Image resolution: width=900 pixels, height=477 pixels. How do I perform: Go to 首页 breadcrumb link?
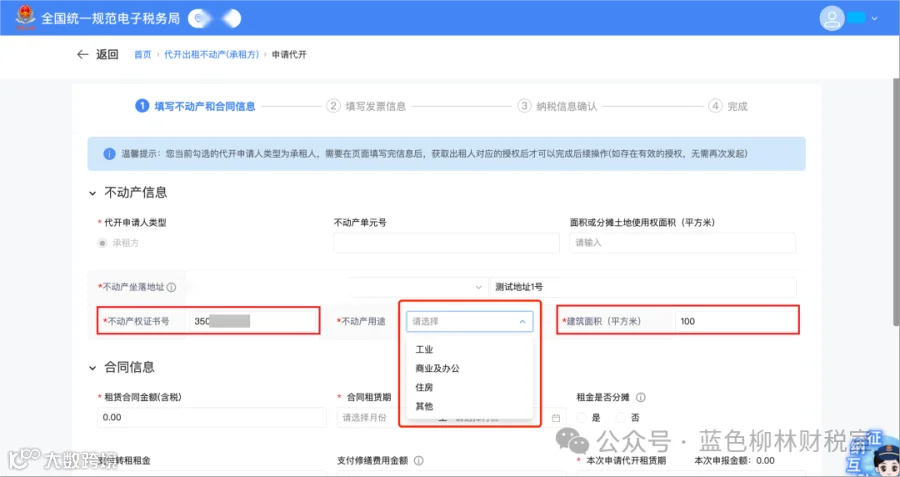tap(142, 55)
